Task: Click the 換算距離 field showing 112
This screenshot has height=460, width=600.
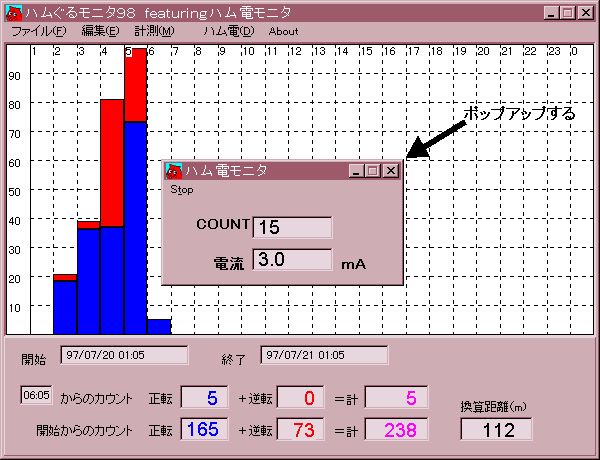Action: [497, 430]
